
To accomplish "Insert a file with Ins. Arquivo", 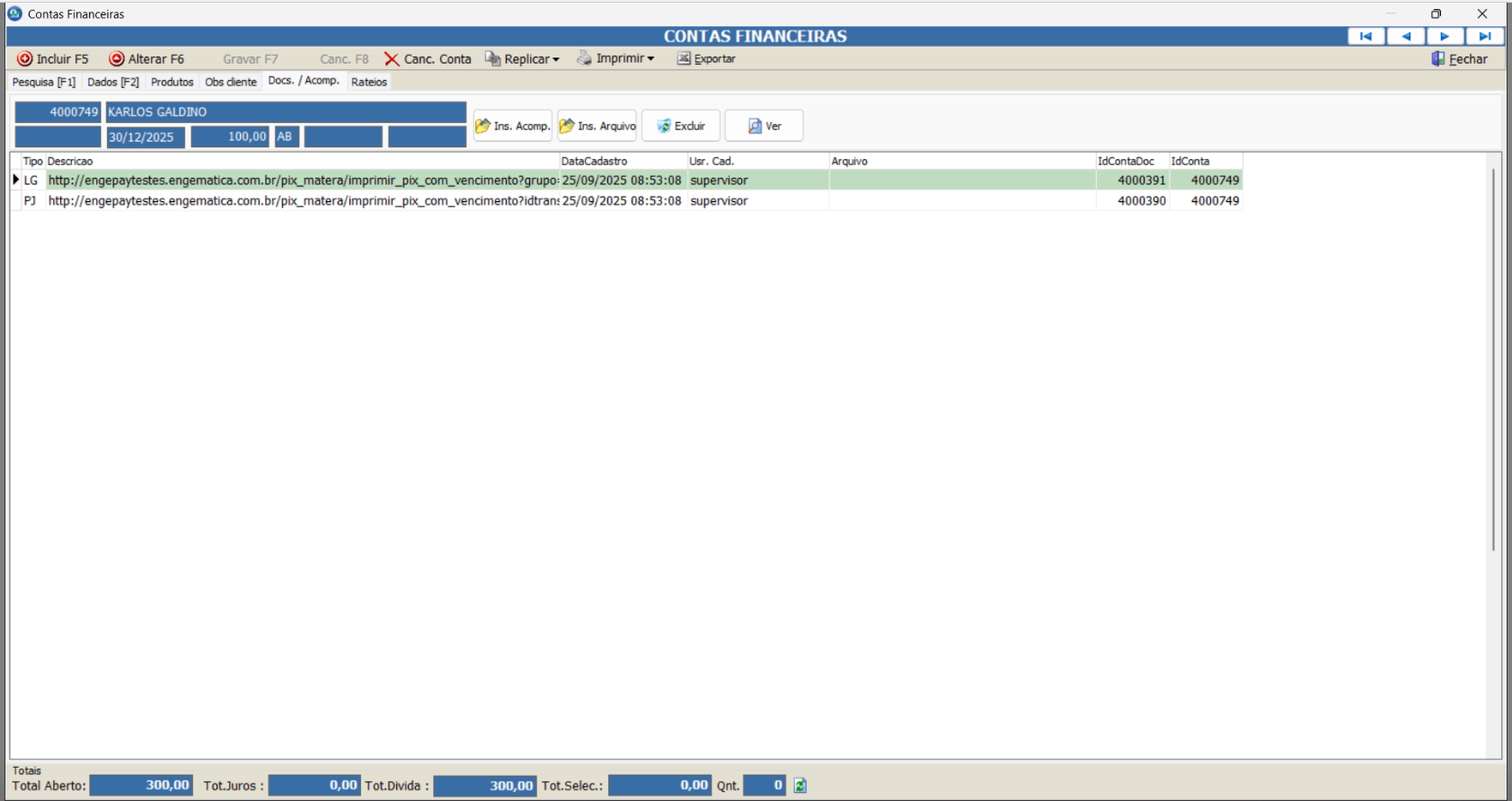I will 597,126.
